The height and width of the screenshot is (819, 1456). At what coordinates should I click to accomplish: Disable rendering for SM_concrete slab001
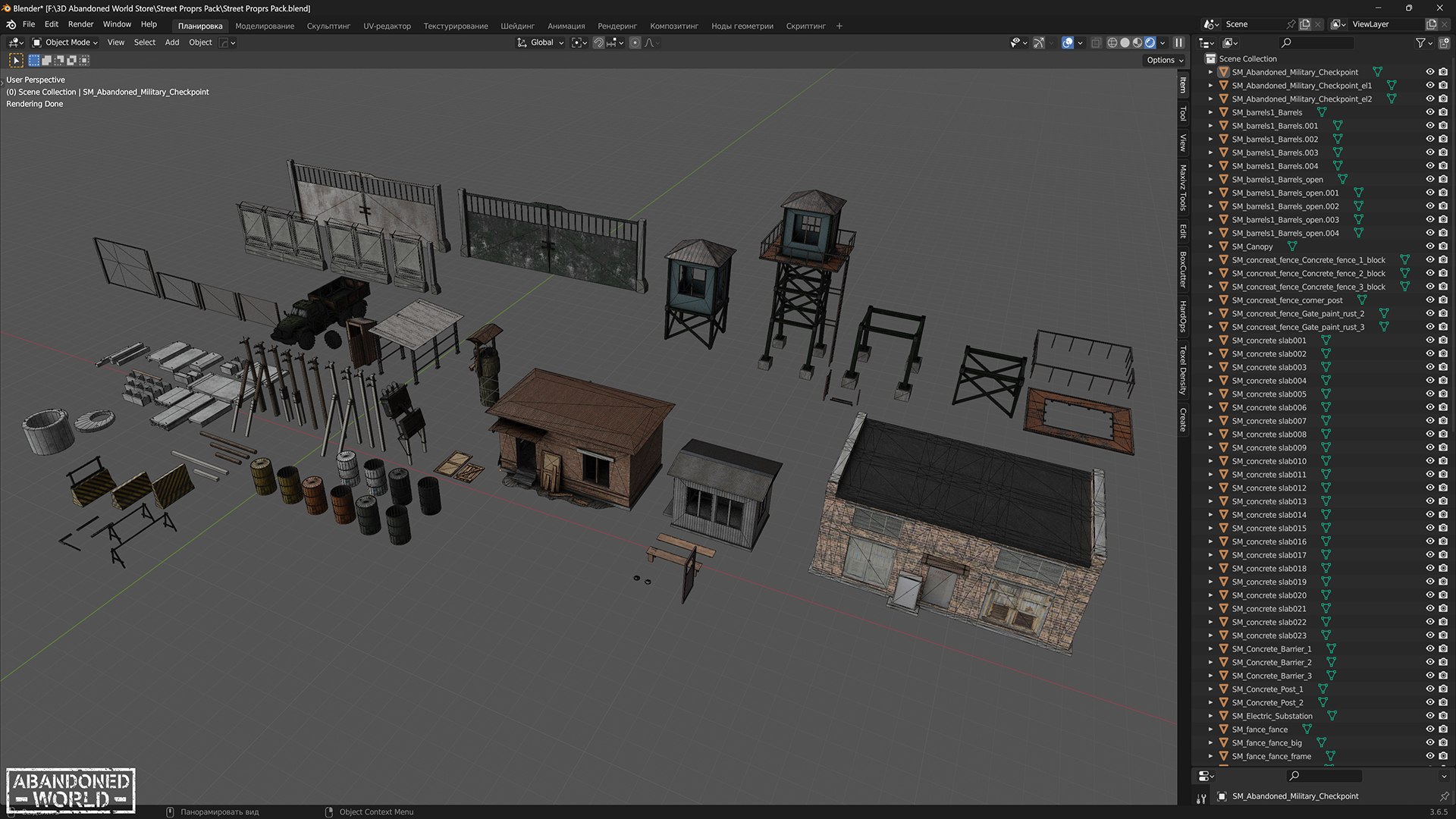pyautogui.click(x=1443, y=340)
